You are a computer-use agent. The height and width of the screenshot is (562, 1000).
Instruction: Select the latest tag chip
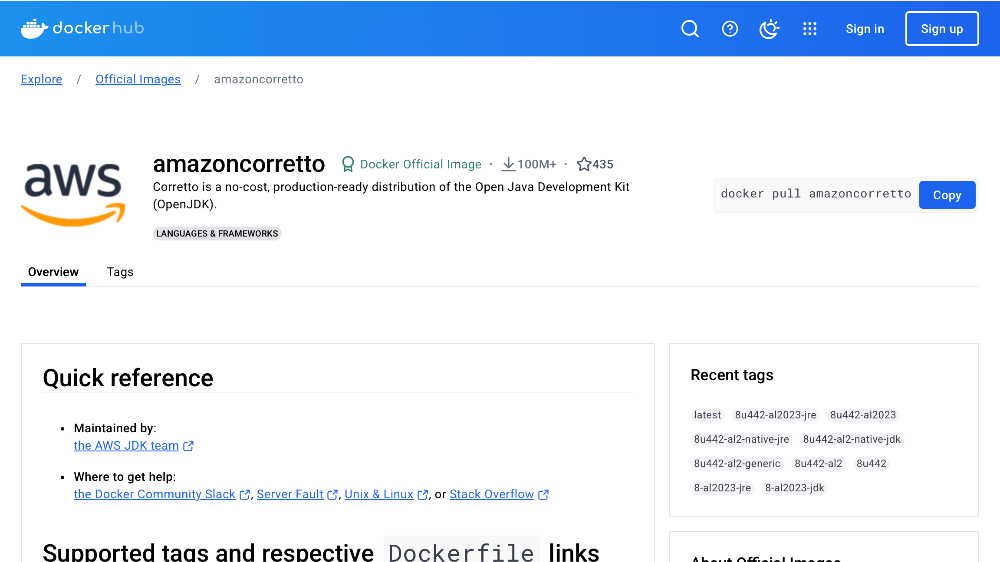(707, 415)
